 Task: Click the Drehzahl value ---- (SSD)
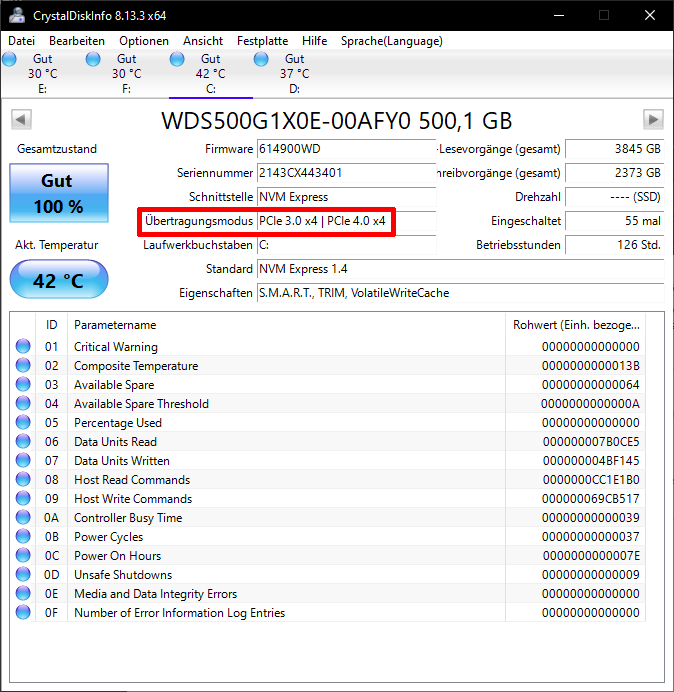point(614,197)
